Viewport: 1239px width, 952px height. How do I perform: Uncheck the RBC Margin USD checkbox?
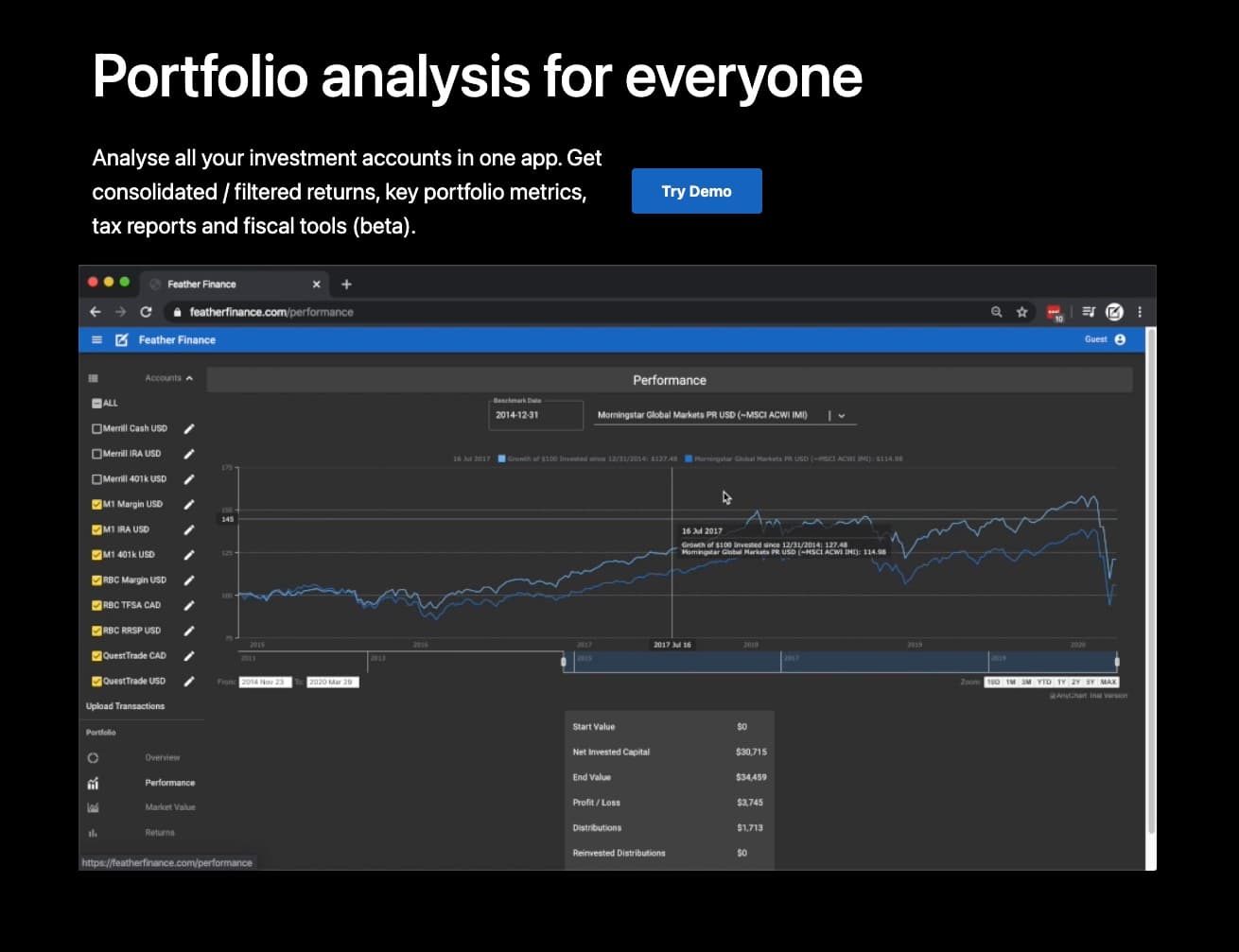pos(96,580)
